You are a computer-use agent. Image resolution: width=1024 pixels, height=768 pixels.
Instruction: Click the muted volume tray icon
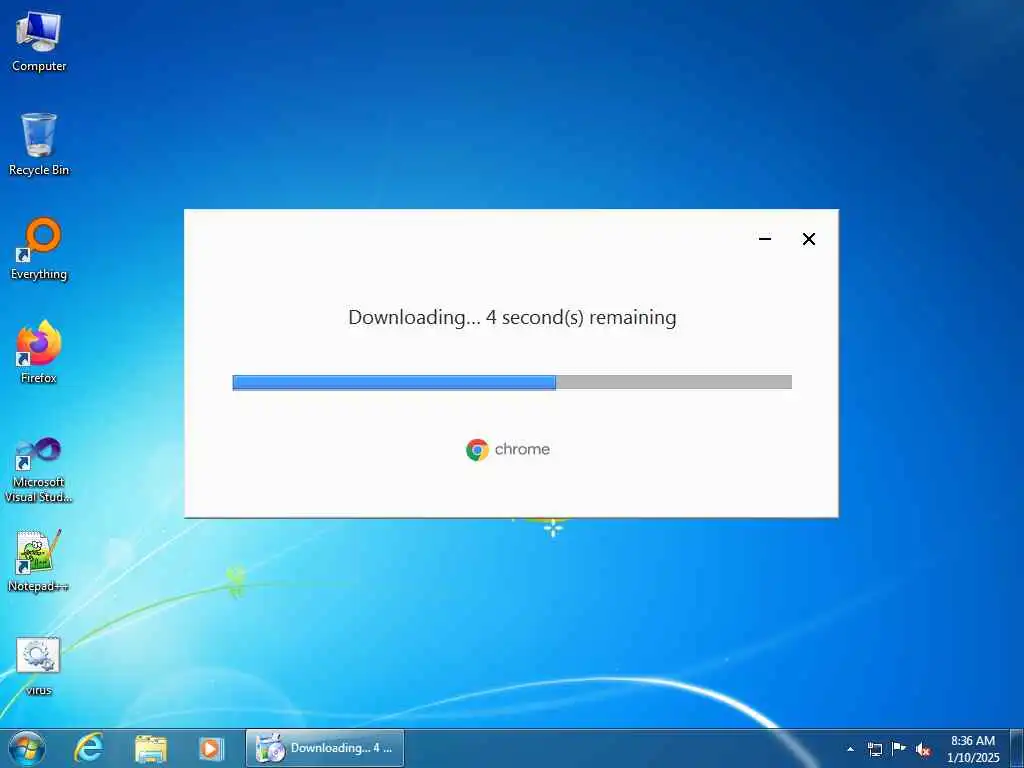[x=923, y=750]
